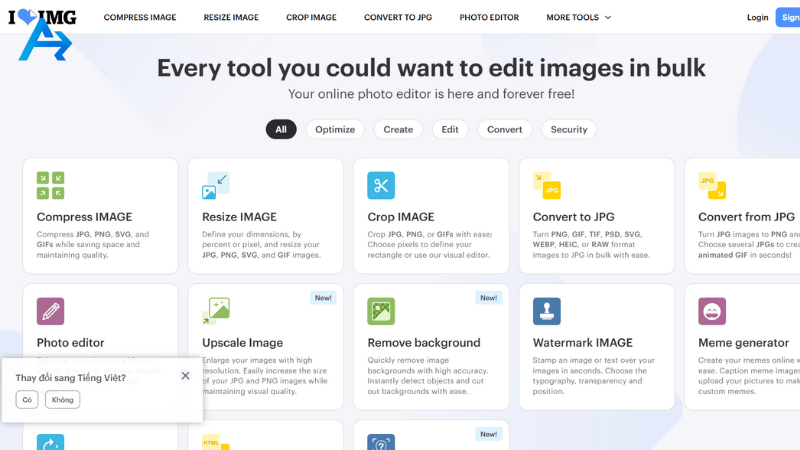Image resolution: width=800 pixels, height=450 pixels.
Task: Click the Có button to switch language
Action: tap(27, 399)
